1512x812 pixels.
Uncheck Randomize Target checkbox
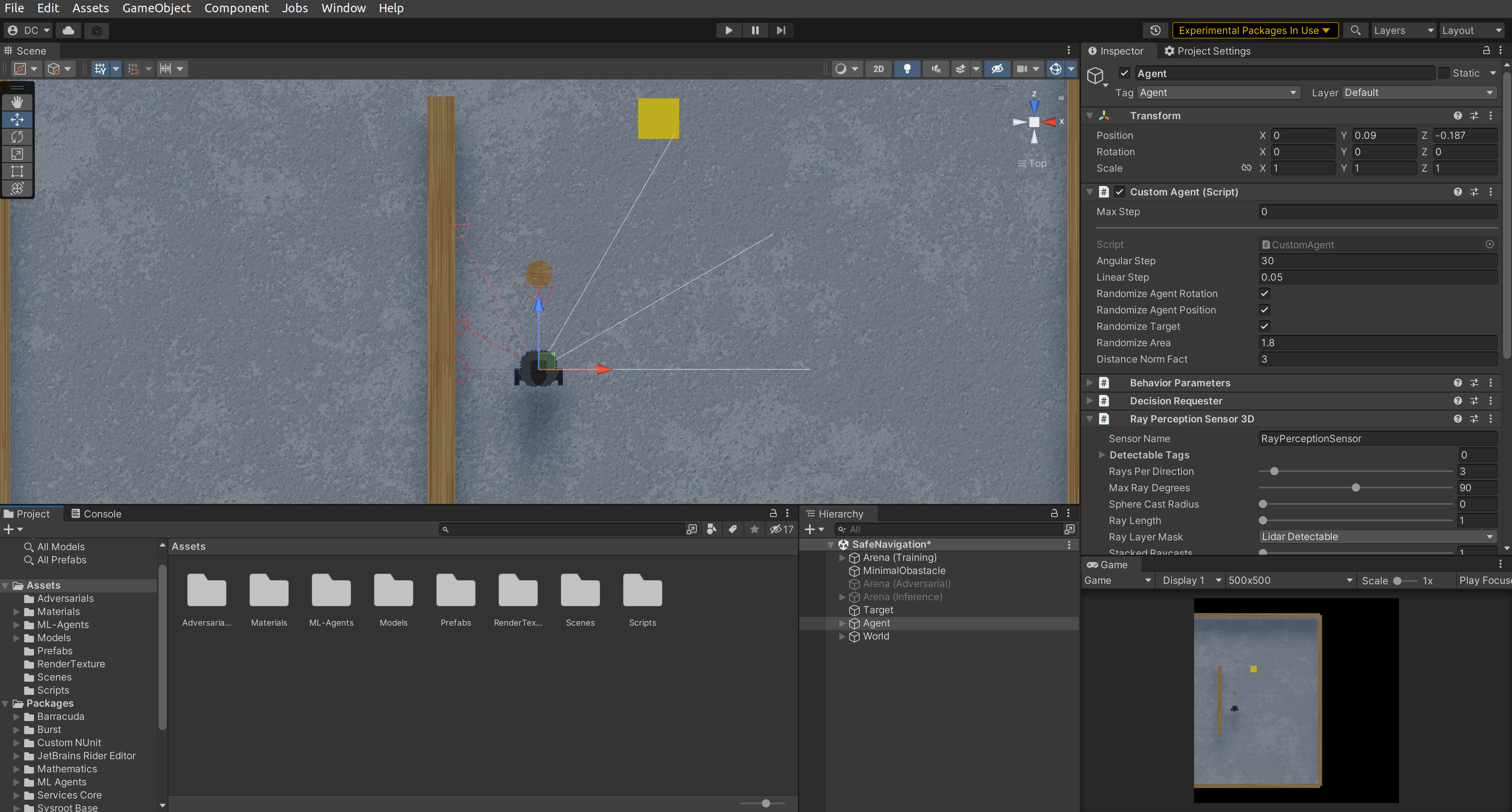pos(1264,326)
